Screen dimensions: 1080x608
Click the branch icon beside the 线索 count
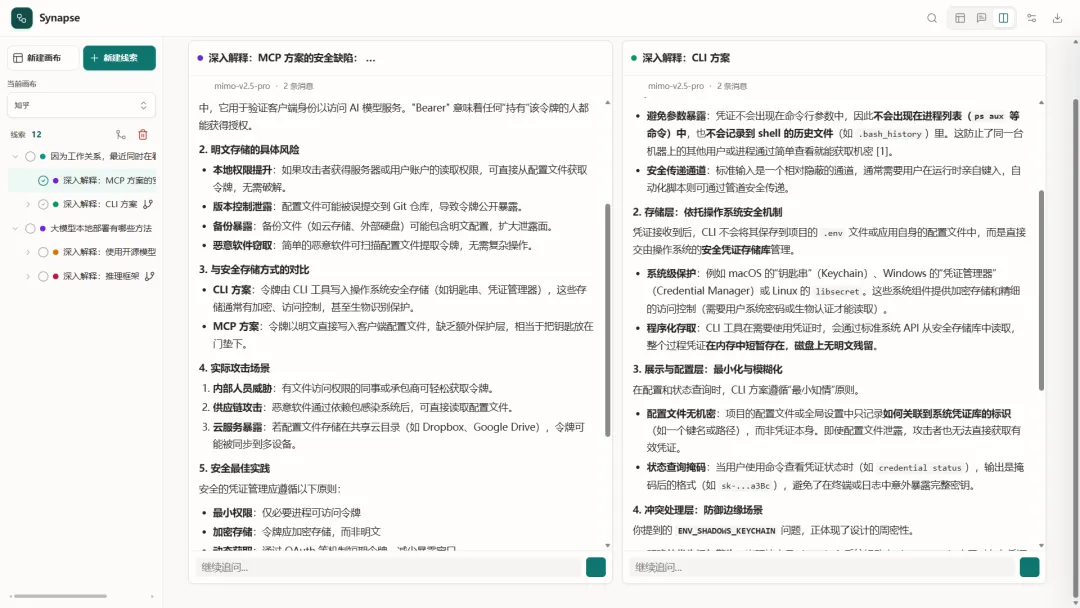click(121, 135)
